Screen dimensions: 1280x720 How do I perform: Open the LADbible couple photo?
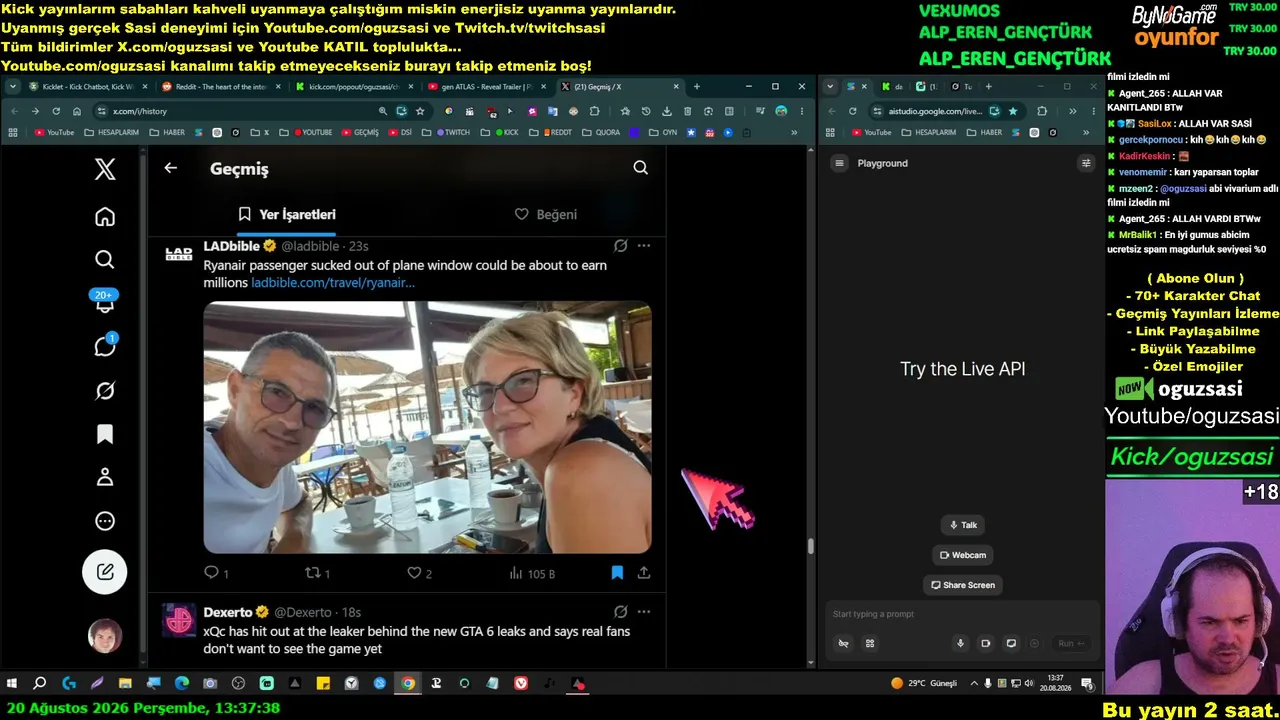click(x=428, y=427)
